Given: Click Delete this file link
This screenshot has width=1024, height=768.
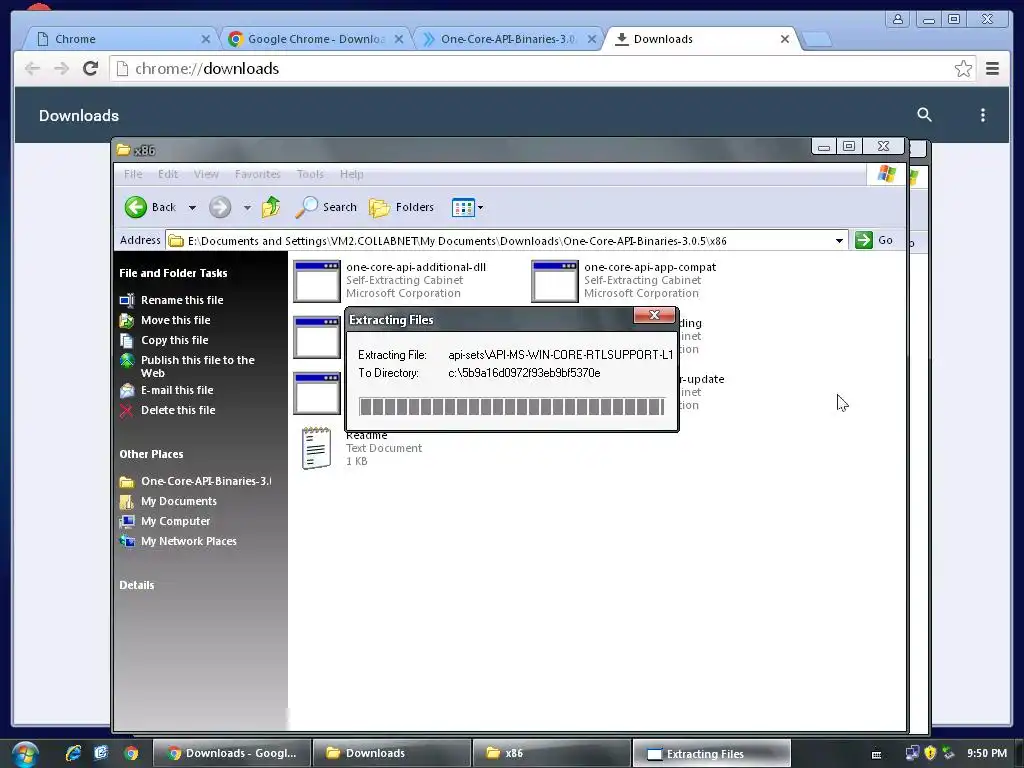Looking at the screenshot, I should pyautogui.click(x=178, y=410).
